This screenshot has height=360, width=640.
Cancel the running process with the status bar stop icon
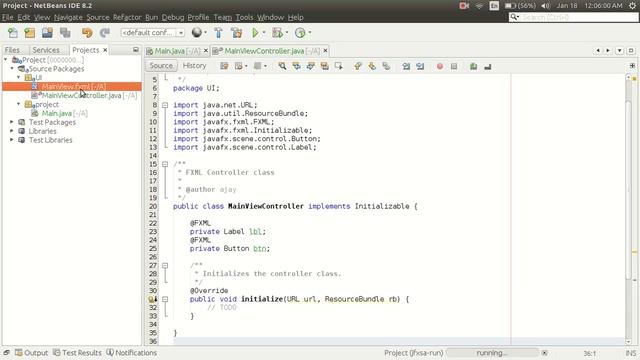544,353
